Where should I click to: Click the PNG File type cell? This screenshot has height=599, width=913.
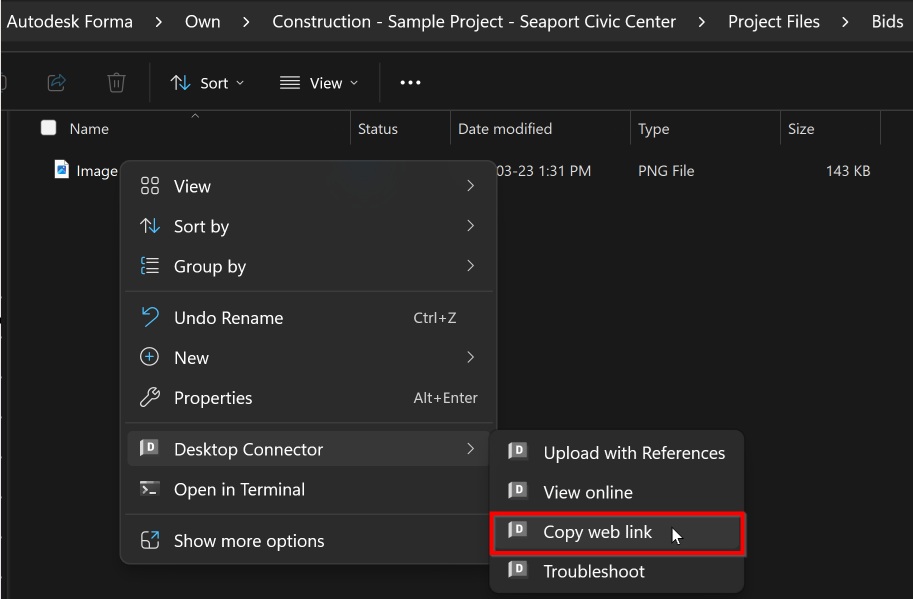(666, 171)
